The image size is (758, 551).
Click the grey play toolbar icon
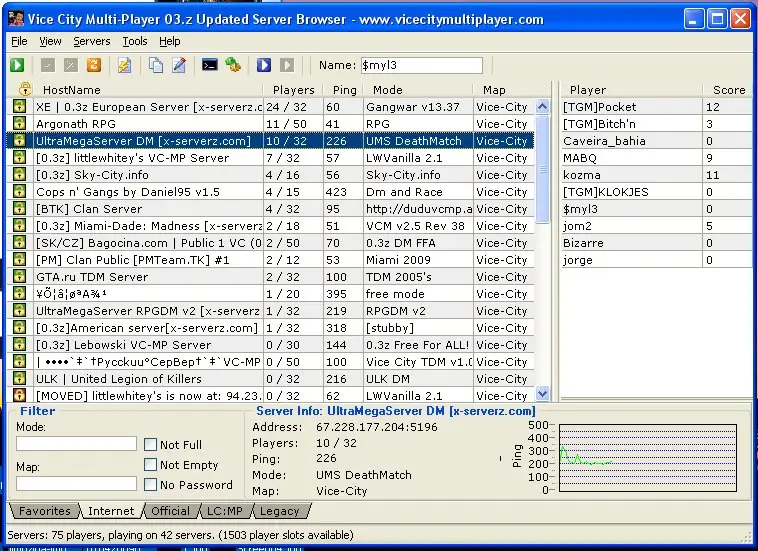tap(287, 65)
